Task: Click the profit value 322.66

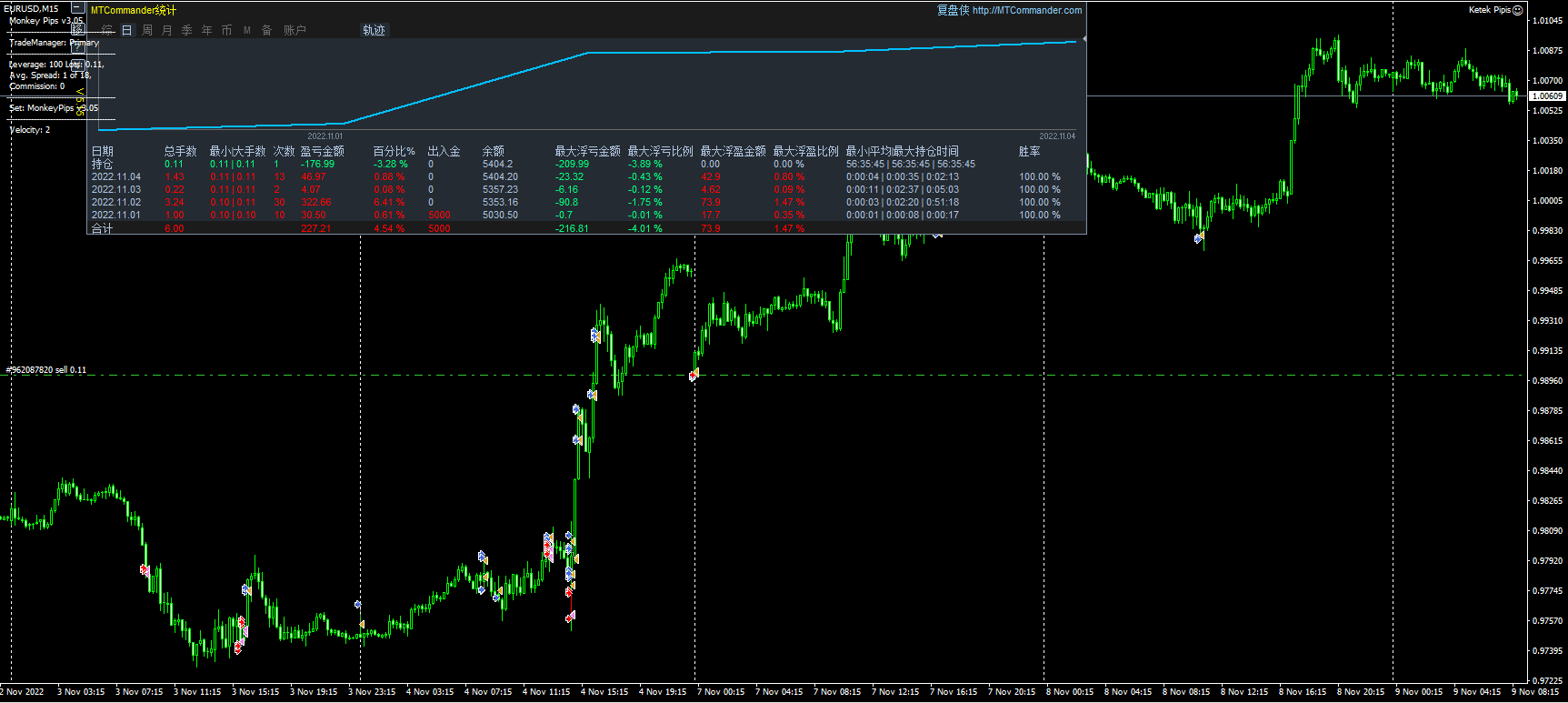Action: [316, 202]
